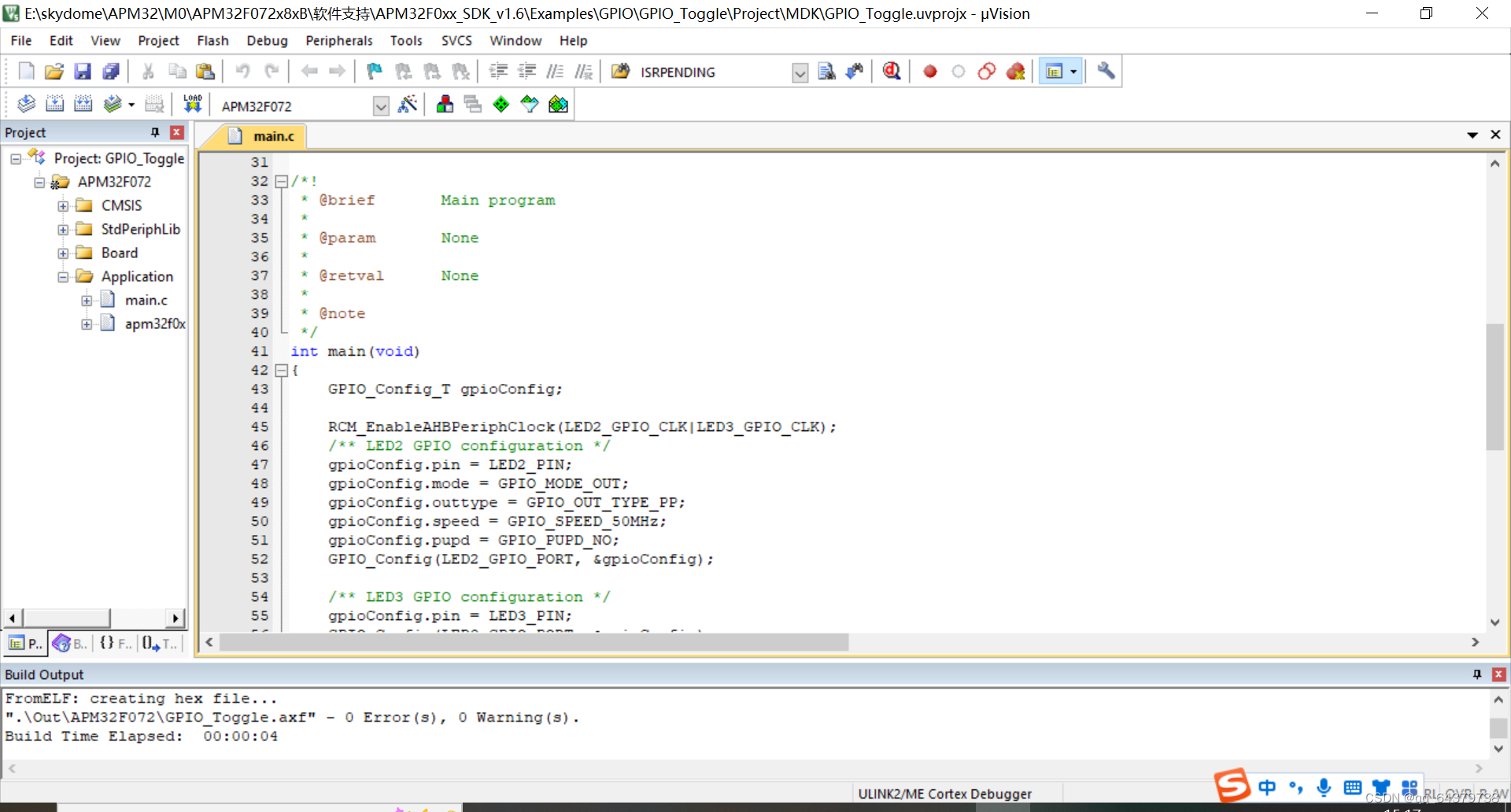The width and height of the screenshot is (1511, 812).
Task: Switch to the Templates panel tab
Action: pyautogui.click(x=161, y=644)
